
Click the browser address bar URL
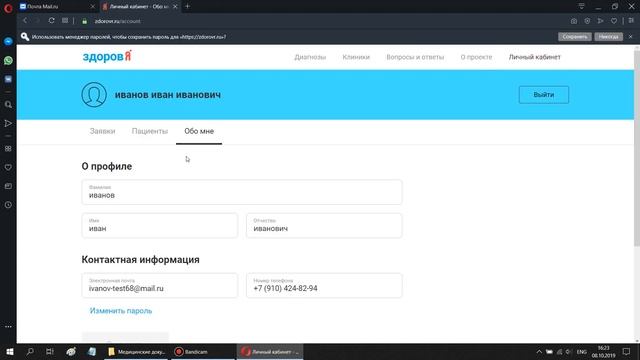point(118,21)
